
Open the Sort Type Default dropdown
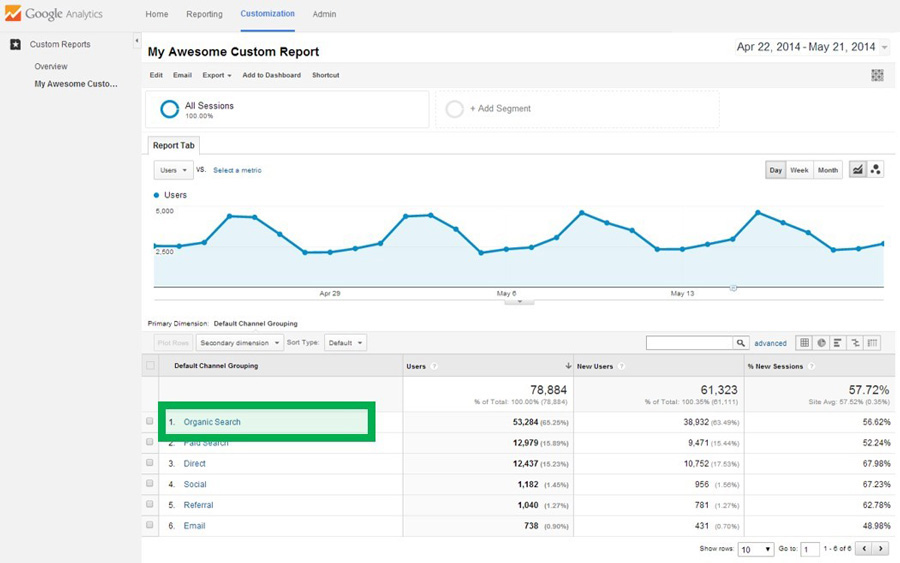346,343
